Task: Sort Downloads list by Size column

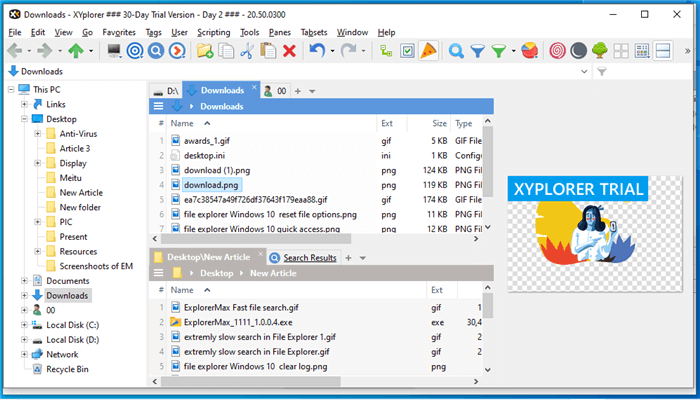Action: 439,123
